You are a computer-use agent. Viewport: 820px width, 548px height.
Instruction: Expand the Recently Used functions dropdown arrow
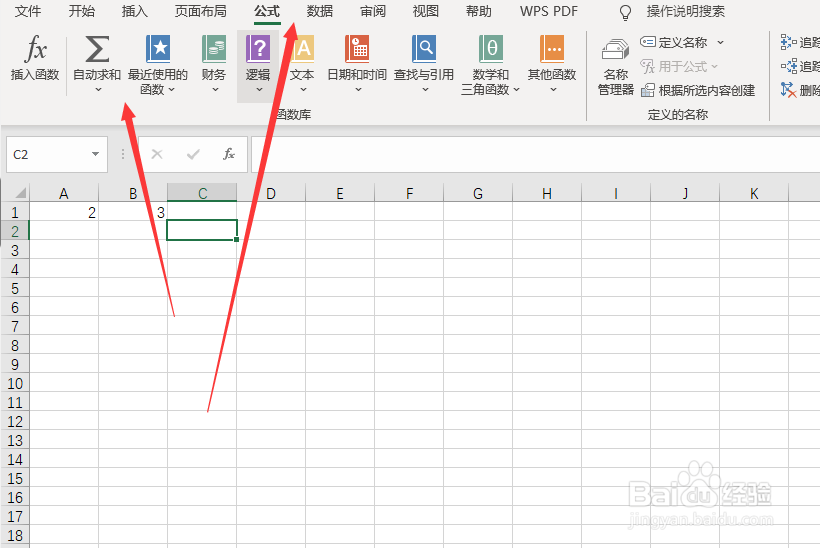pos(171,89)
